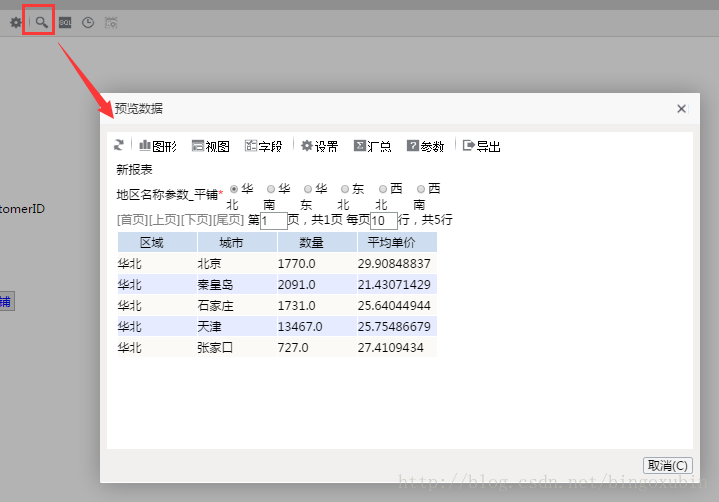
Task: Click the page number input field
Action: click(274, 221)
